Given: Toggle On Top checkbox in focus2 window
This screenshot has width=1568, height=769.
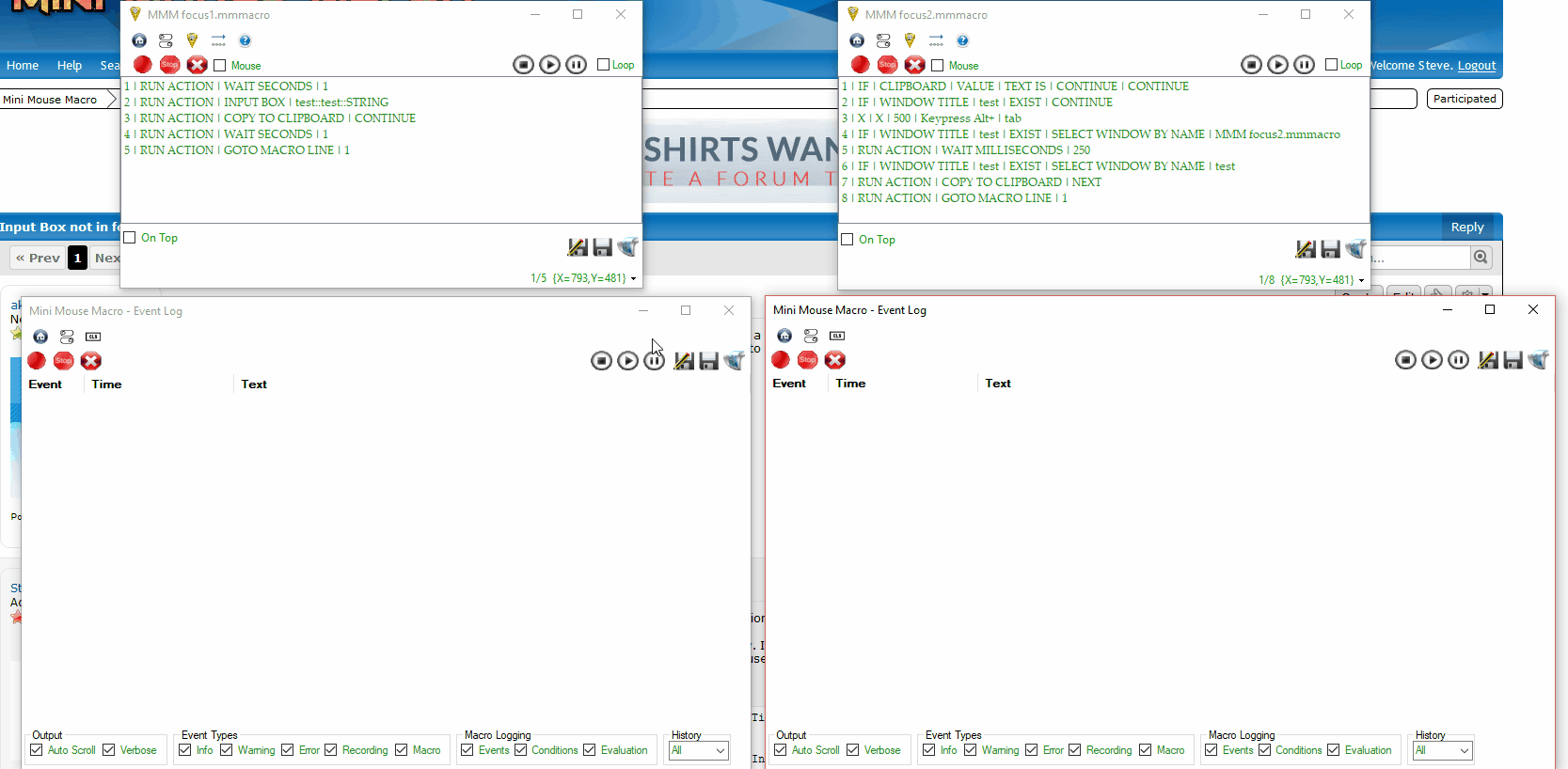Looking at the screenshot, I should [x=847, y=240].
